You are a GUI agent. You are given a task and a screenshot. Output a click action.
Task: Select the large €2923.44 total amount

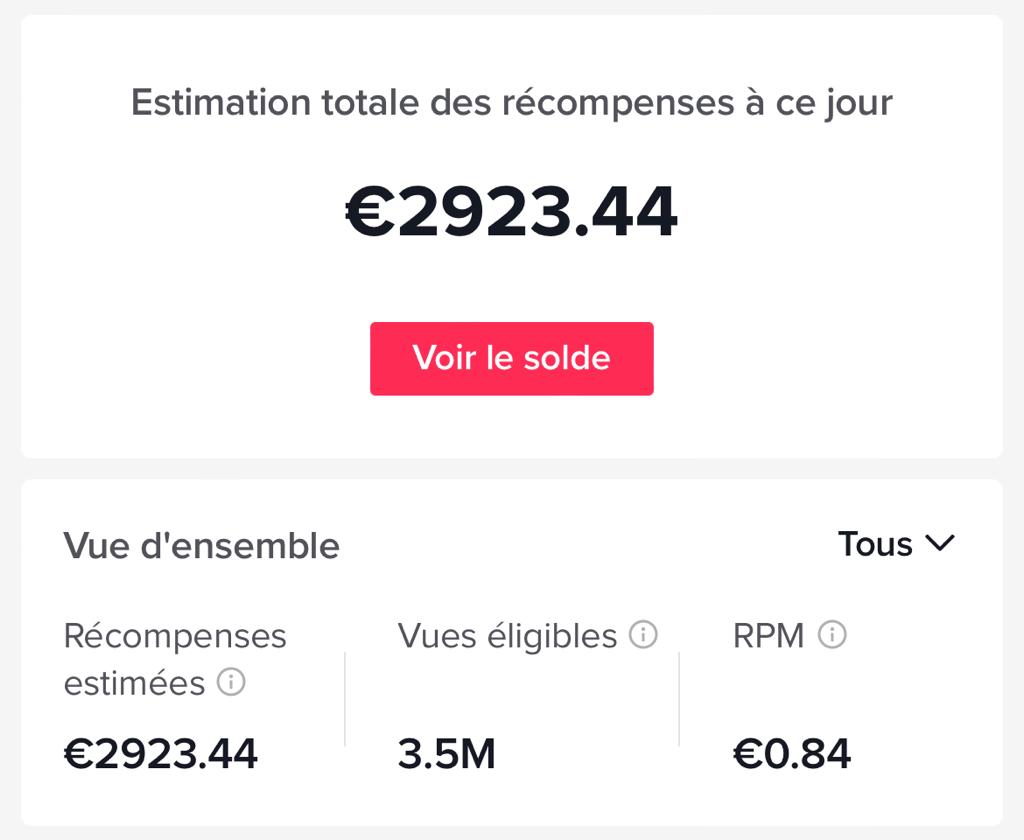pos(511,212)
